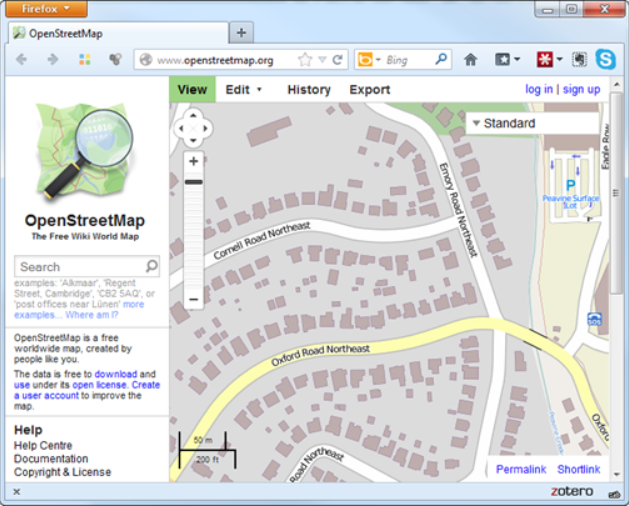Click the zoom slider handle
The height and width of the screenshot is (506, 629).
click(x=193, y=182)
